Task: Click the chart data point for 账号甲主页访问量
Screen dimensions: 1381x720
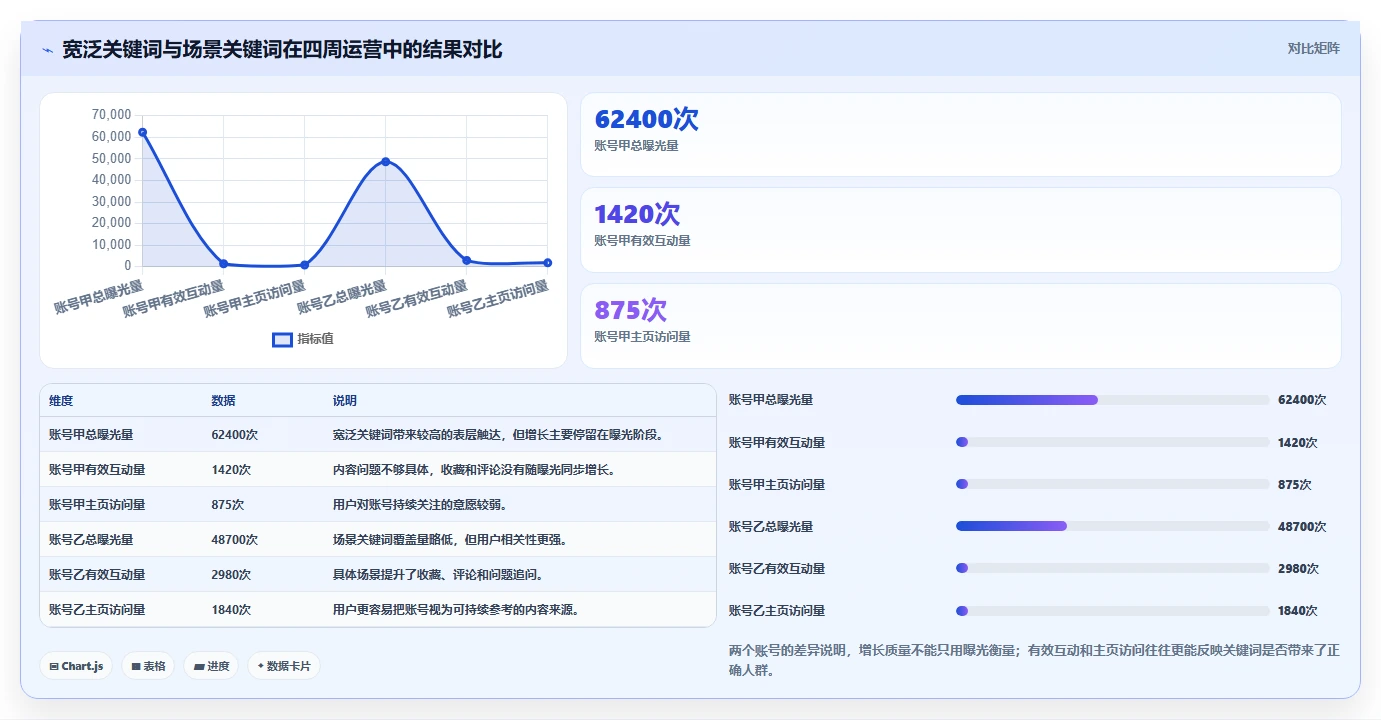Action: pyautogui.click(x=305, y=265)
